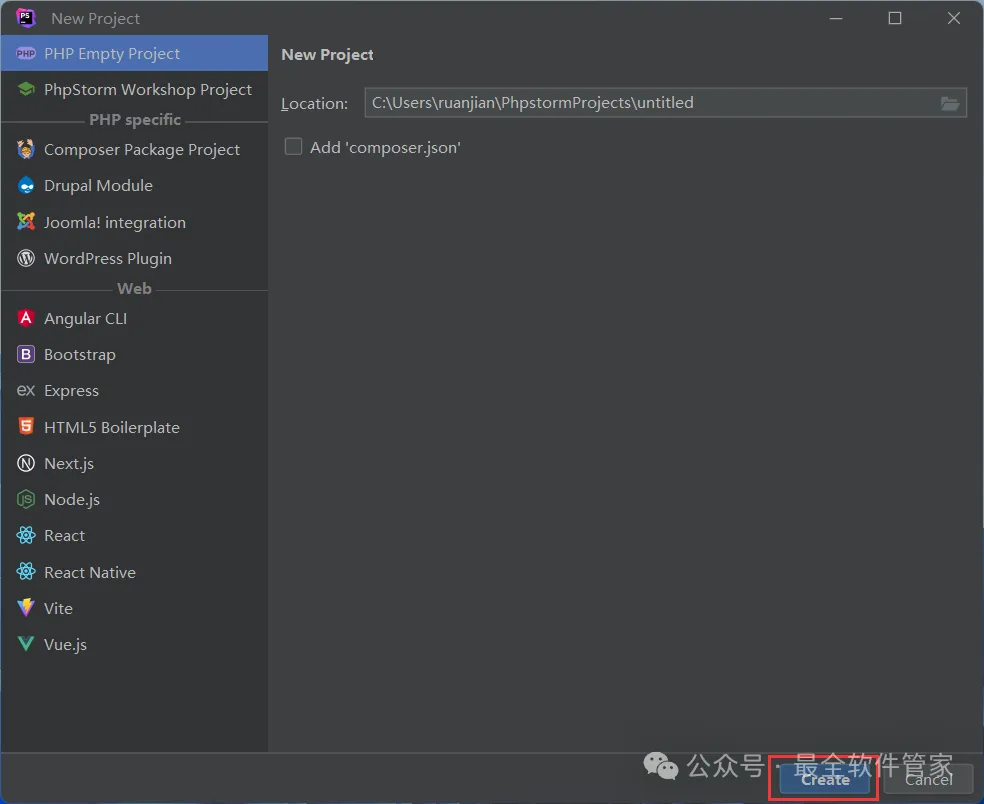This screenshot has height=804, width=984.
Task: Choose React Native template
Action: point(134,572)
